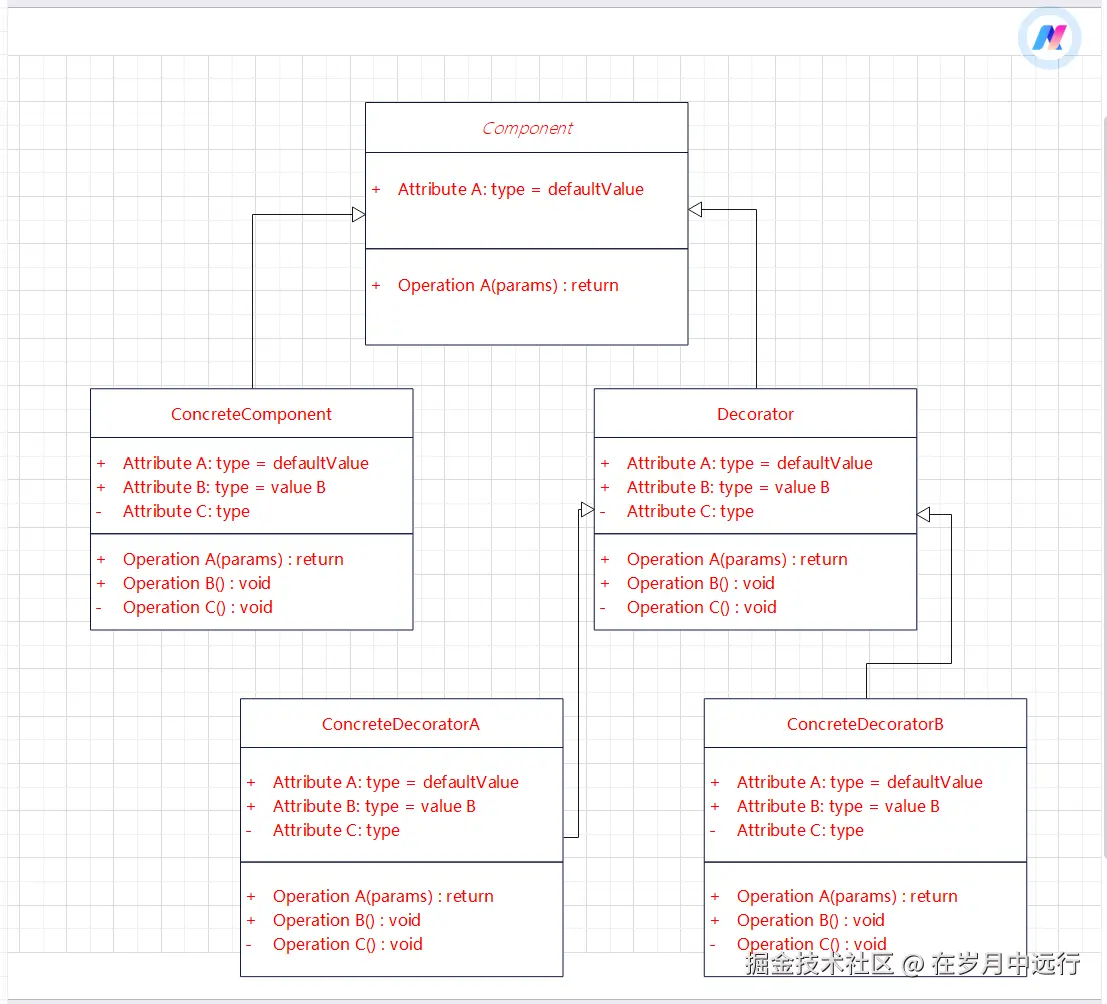Select Operation A(params) in ConcreteDecoratorA
1107x1004 pixels.
pos(383,896)
